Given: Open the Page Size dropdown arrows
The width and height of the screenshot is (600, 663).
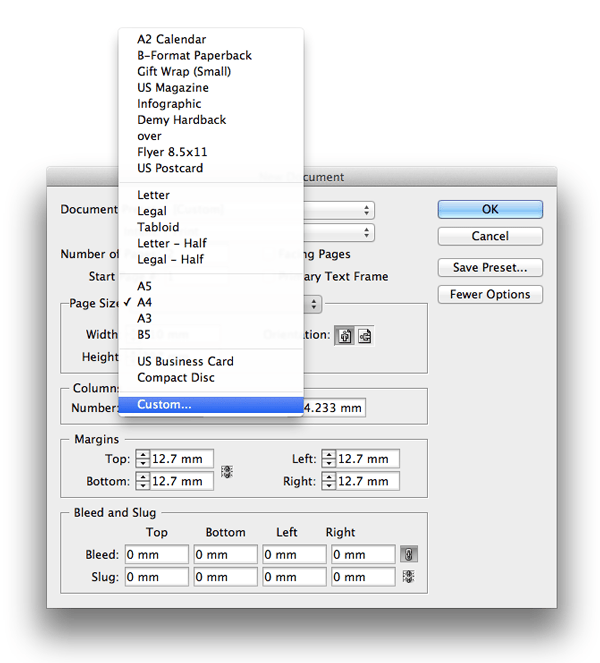Looking at the screenshot, I should tap(314, 304).
